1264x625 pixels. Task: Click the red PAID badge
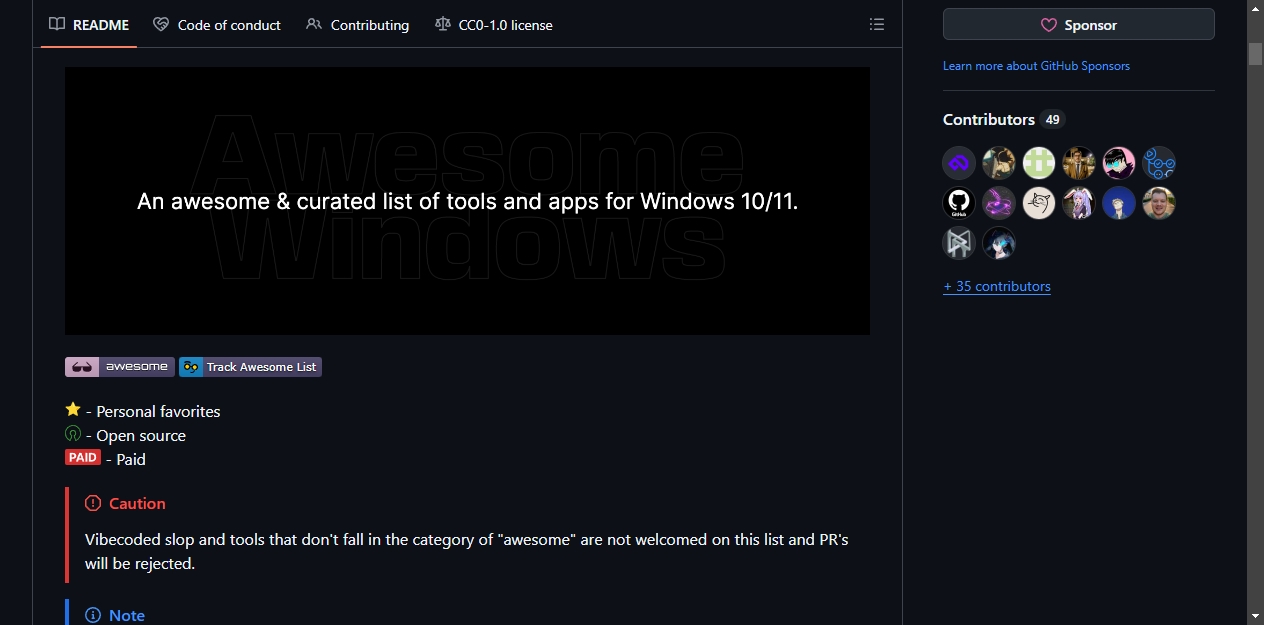pyautogui.click(x=83, y=458)
